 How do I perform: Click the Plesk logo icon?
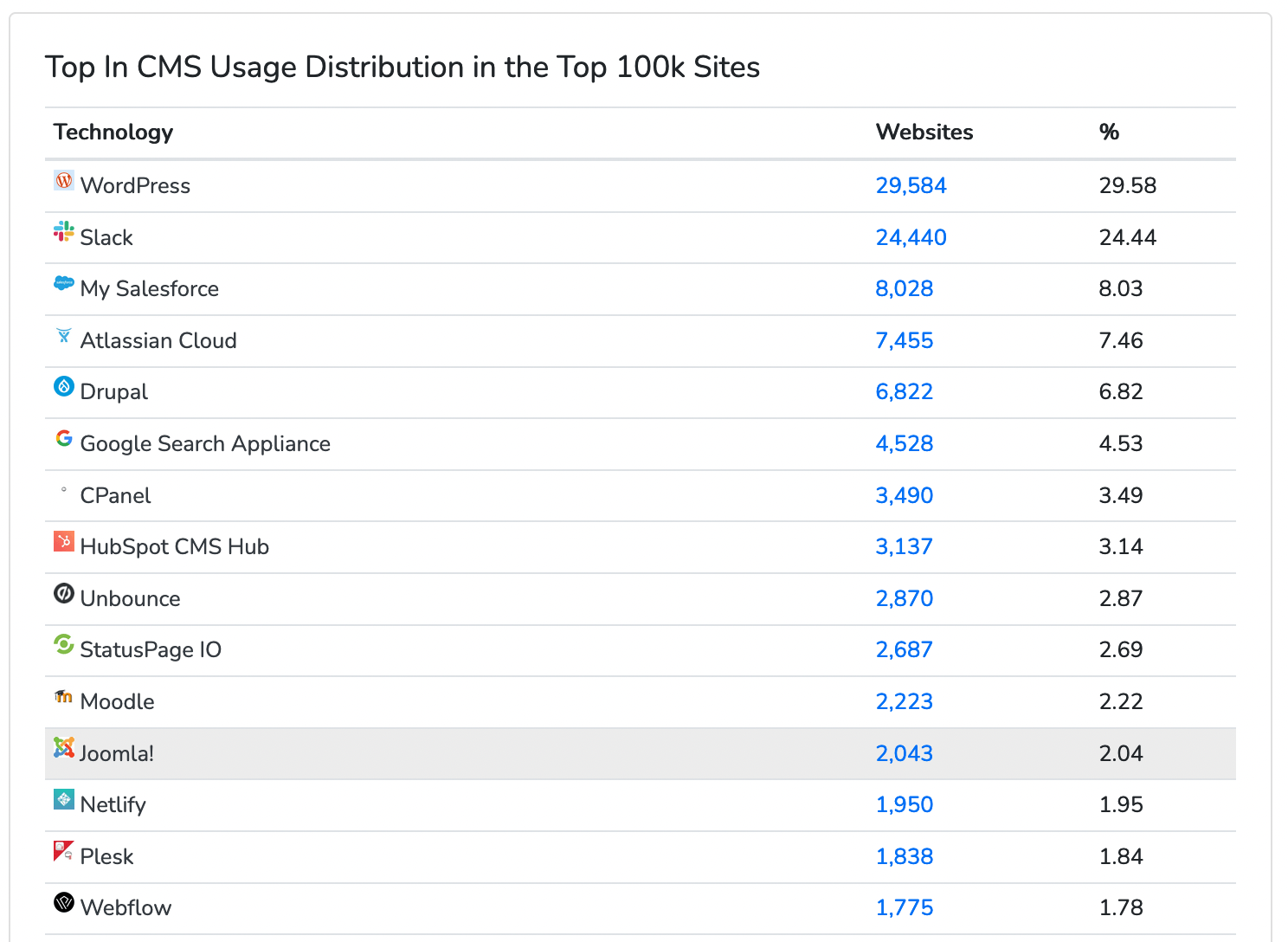[x=64, y=851]
